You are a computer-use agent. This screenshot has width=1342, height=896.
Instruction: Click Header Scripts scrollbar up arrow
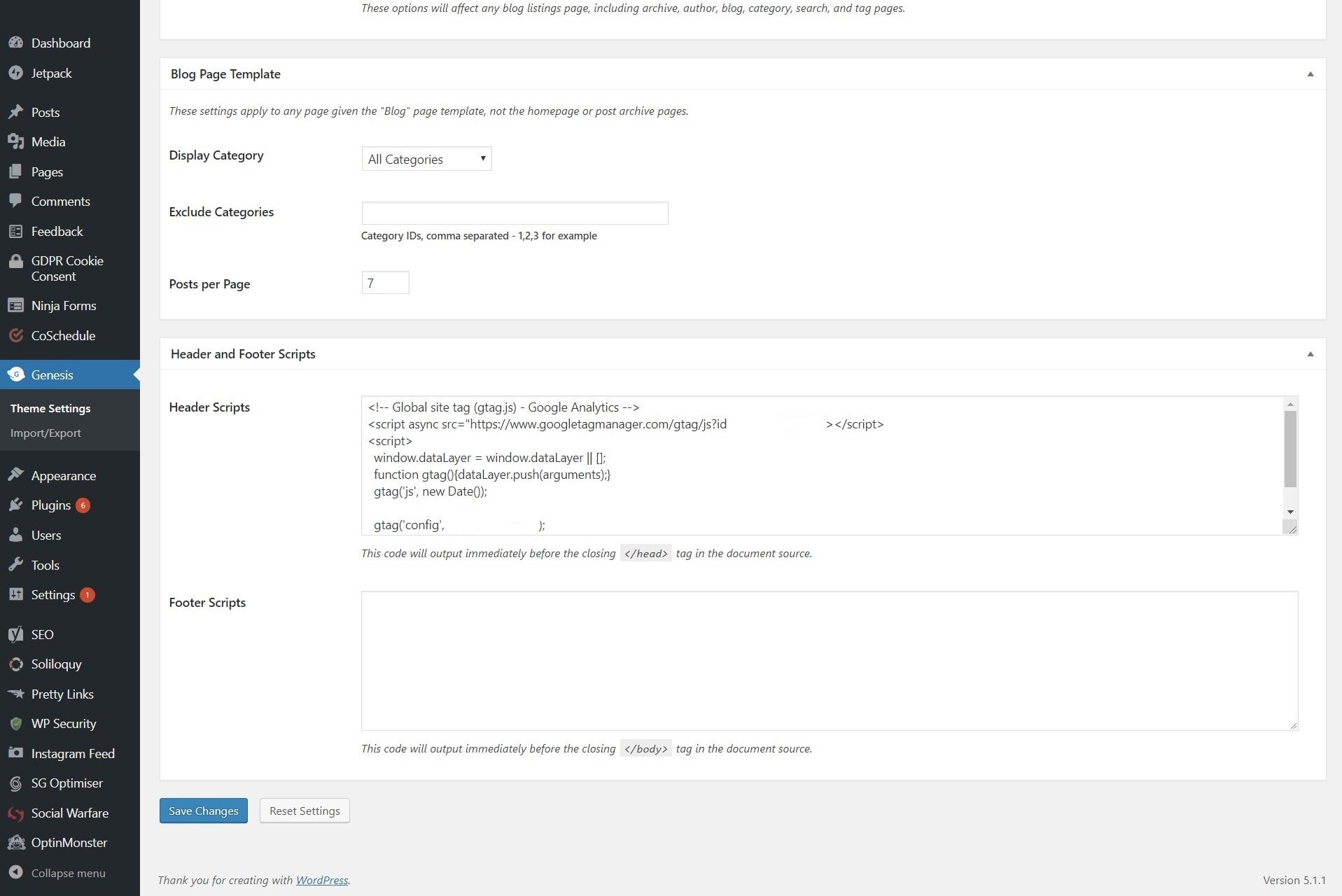coord(1290,404)
